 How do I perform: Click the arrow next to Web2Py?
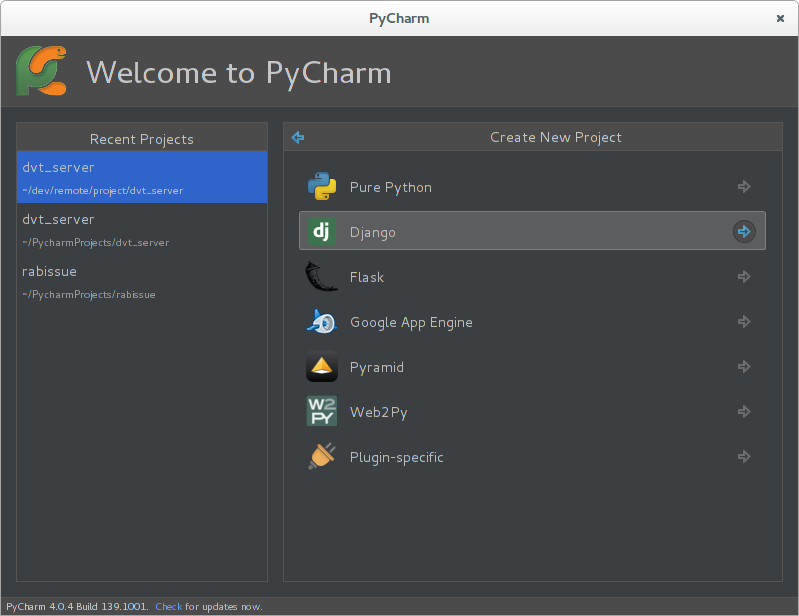[x=744, y=411]
